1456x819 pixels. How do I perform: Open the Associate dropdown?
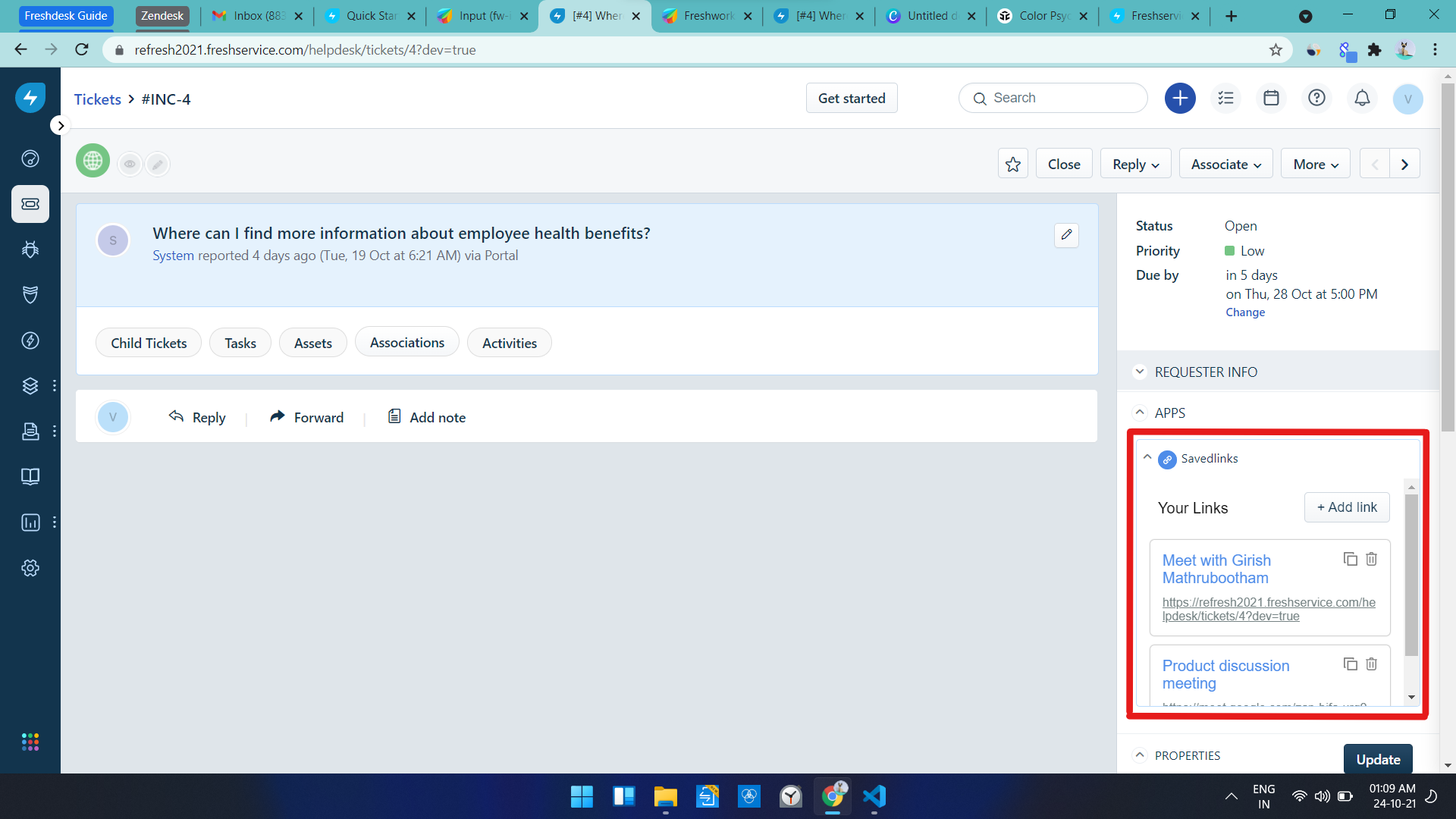pyautogui.click(x=1225, y=164)
